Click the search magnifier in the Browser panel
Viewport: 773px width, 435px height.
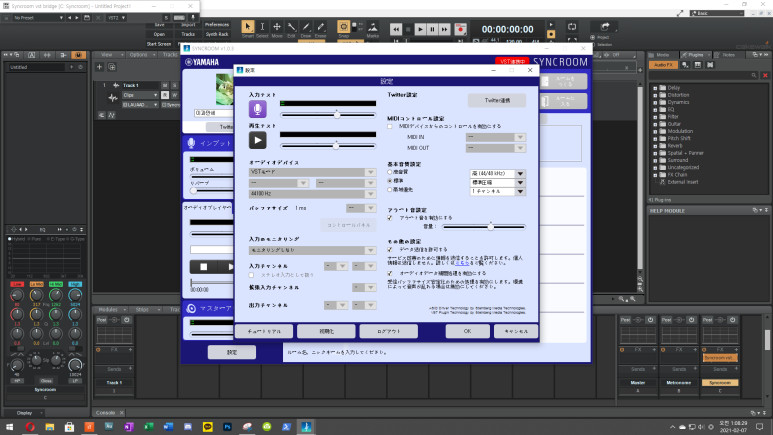(754, 75)
